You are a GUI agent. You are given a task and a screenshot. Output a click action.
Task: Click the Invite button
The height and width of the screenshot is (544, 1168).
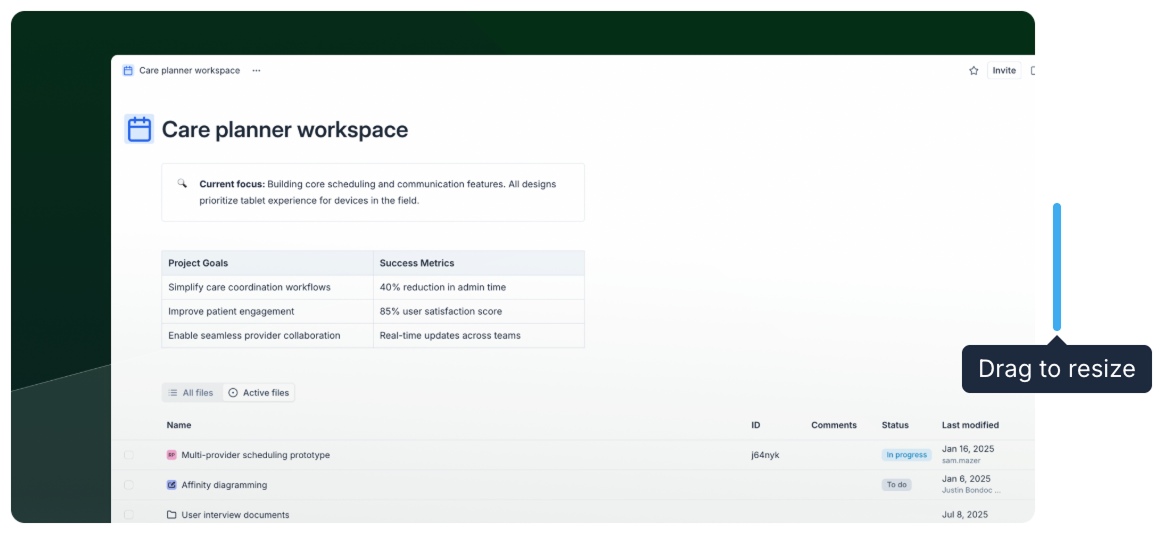(x=1003, y=71)
